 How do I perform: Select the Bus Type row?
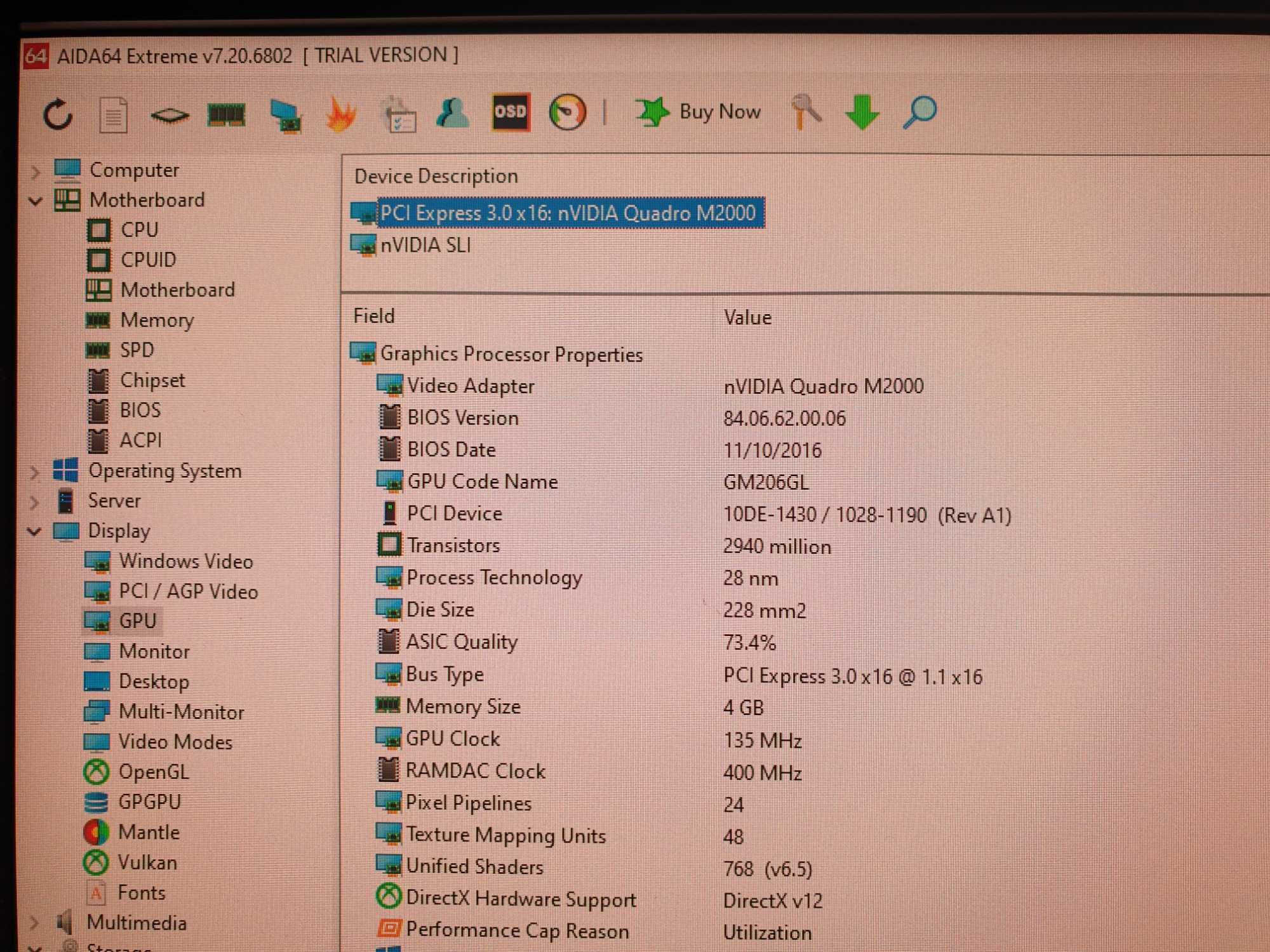(x=679, y=675)
